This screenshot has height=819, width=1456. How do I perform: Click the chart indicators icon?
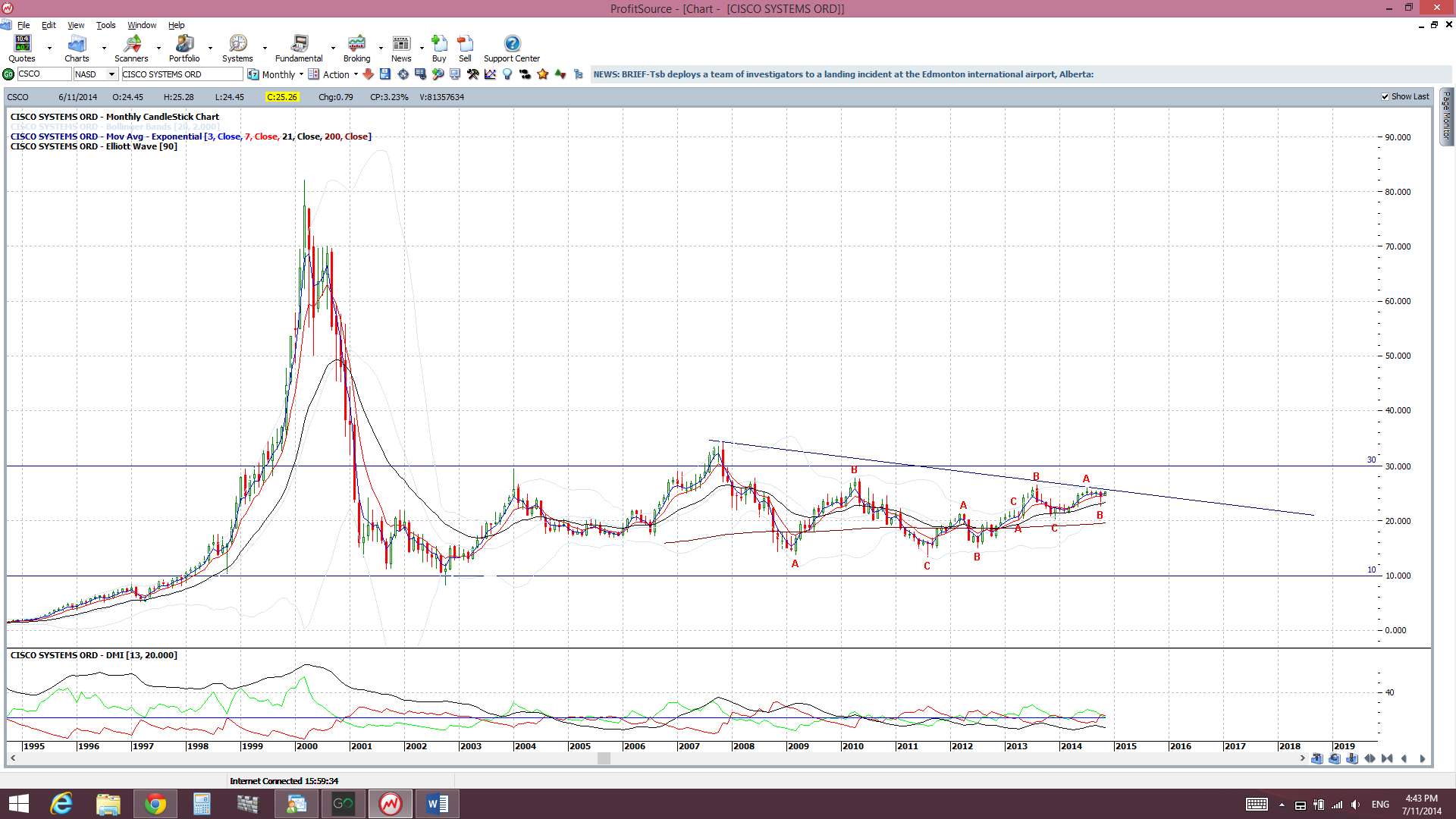click(x=490, y=74)
